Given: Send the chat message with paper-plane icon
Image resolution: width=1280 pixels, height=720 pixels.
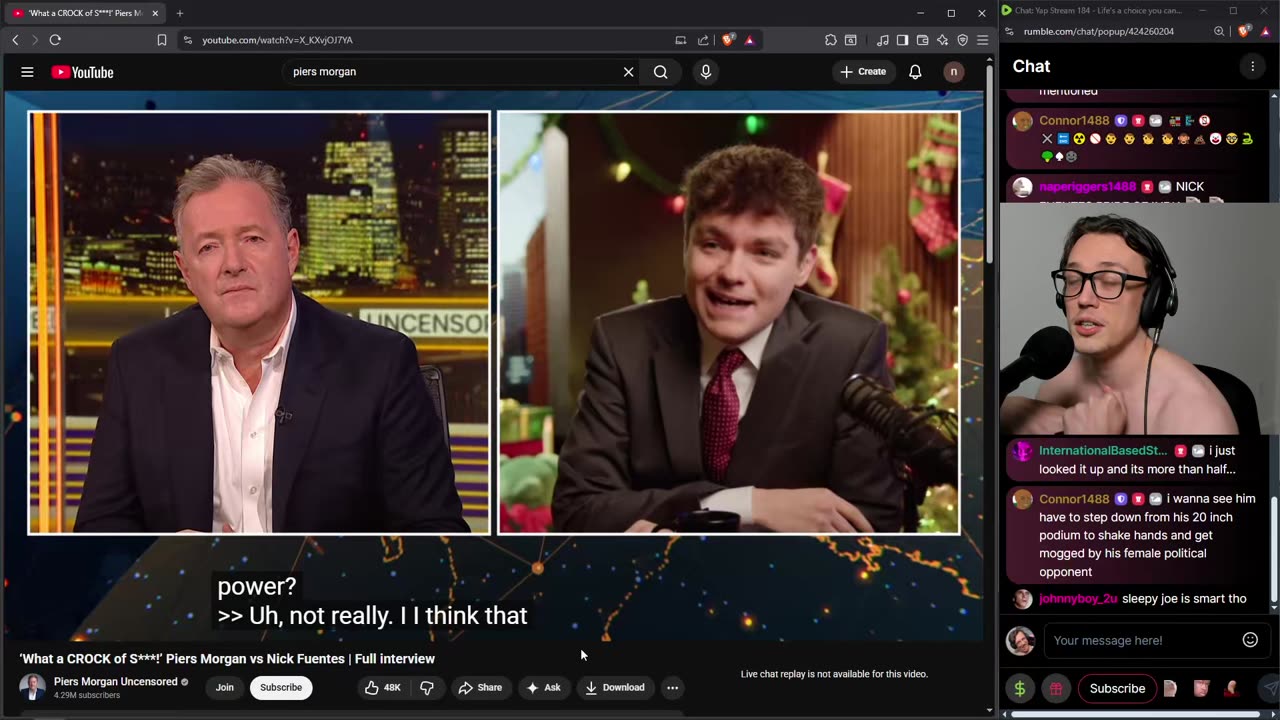Looking at the screenshot, I should pyautogui.click(x=1268, y=688).
